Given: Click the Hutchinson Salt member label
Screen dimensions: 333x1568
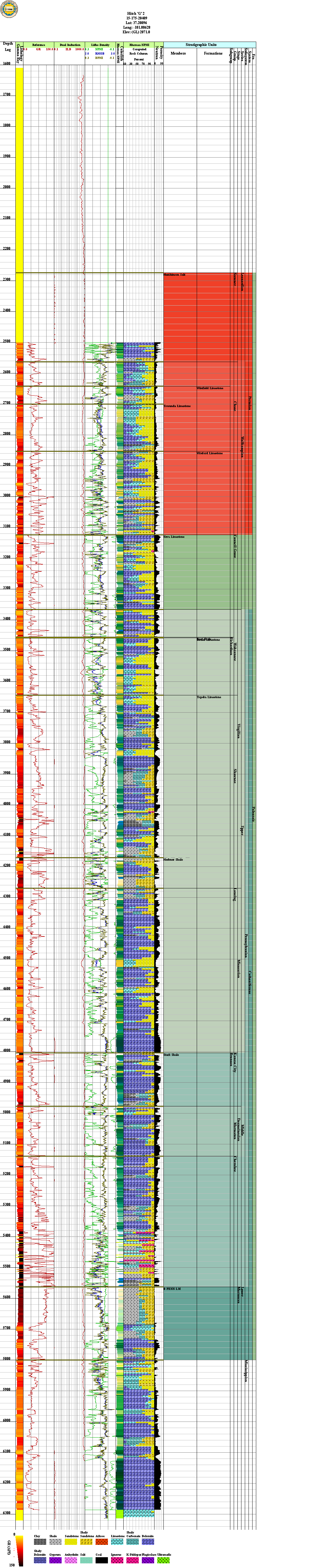Looking at the screenshot, I should pos(175,274).
